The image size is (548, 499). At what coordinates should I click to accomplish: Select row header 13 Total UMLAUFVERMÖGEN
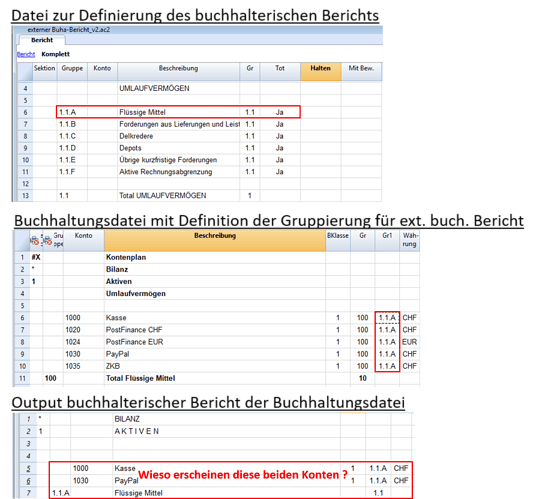pyautogui.click(x=25, y=195)
